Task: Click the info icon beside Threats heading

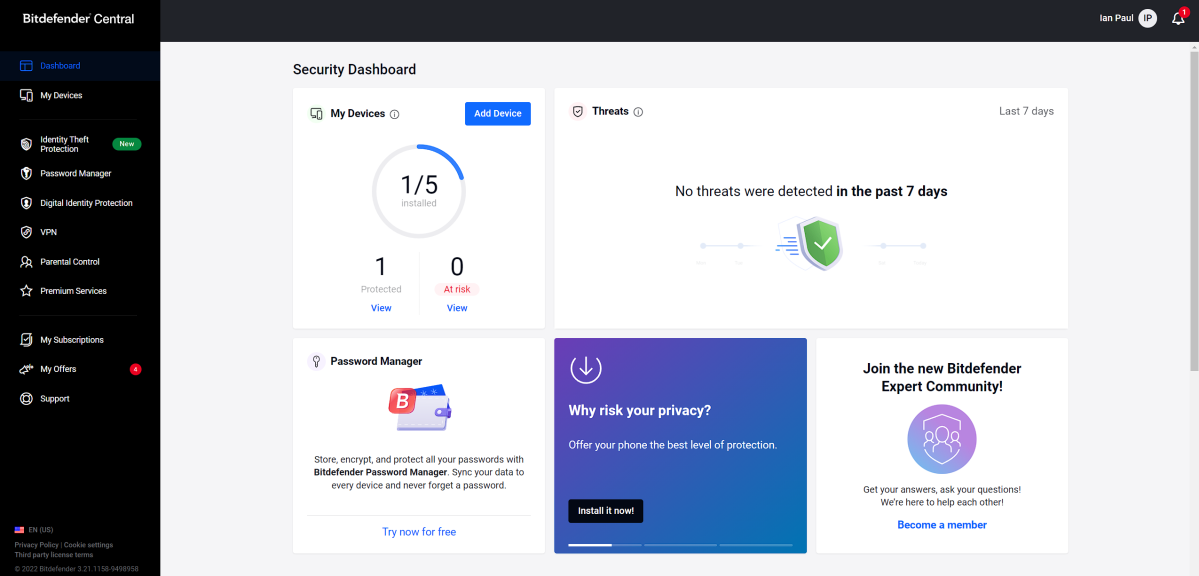Action: pyautogui.click(x=638, y=112)
